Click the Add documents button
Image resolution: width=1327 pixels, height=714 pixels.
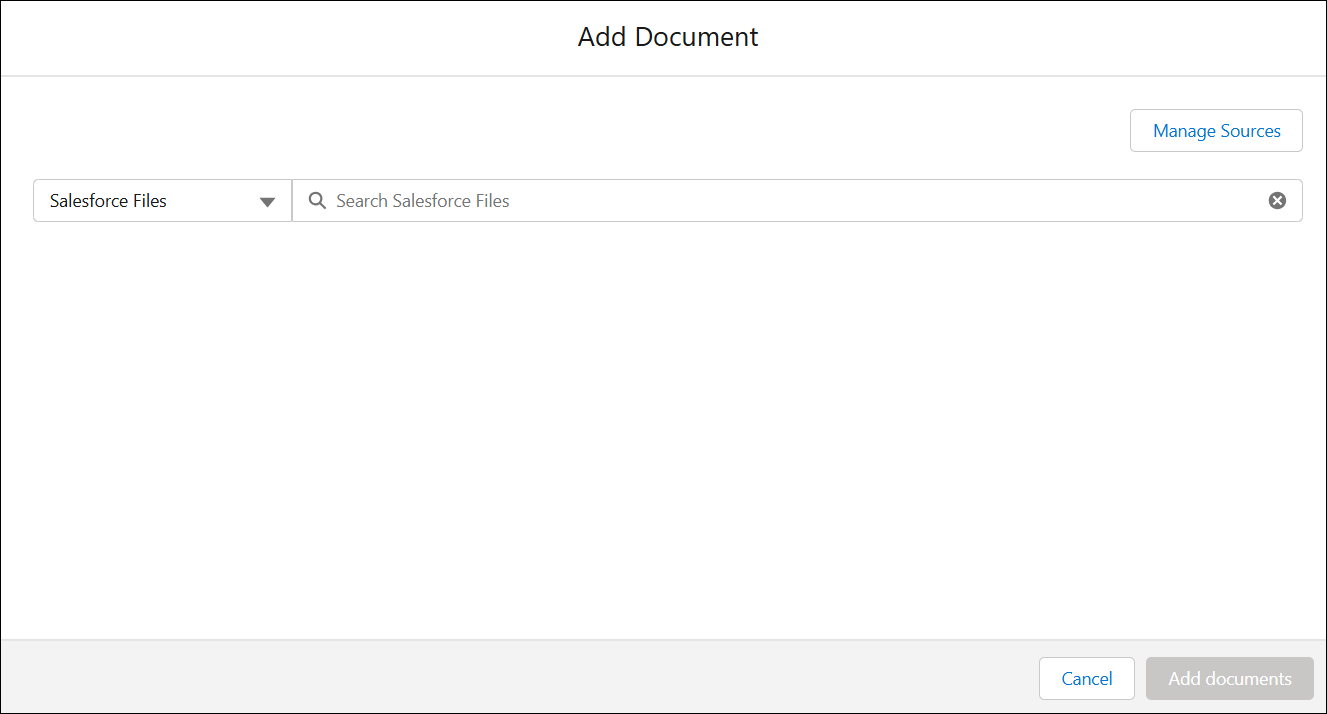(x=1230, y=678)
